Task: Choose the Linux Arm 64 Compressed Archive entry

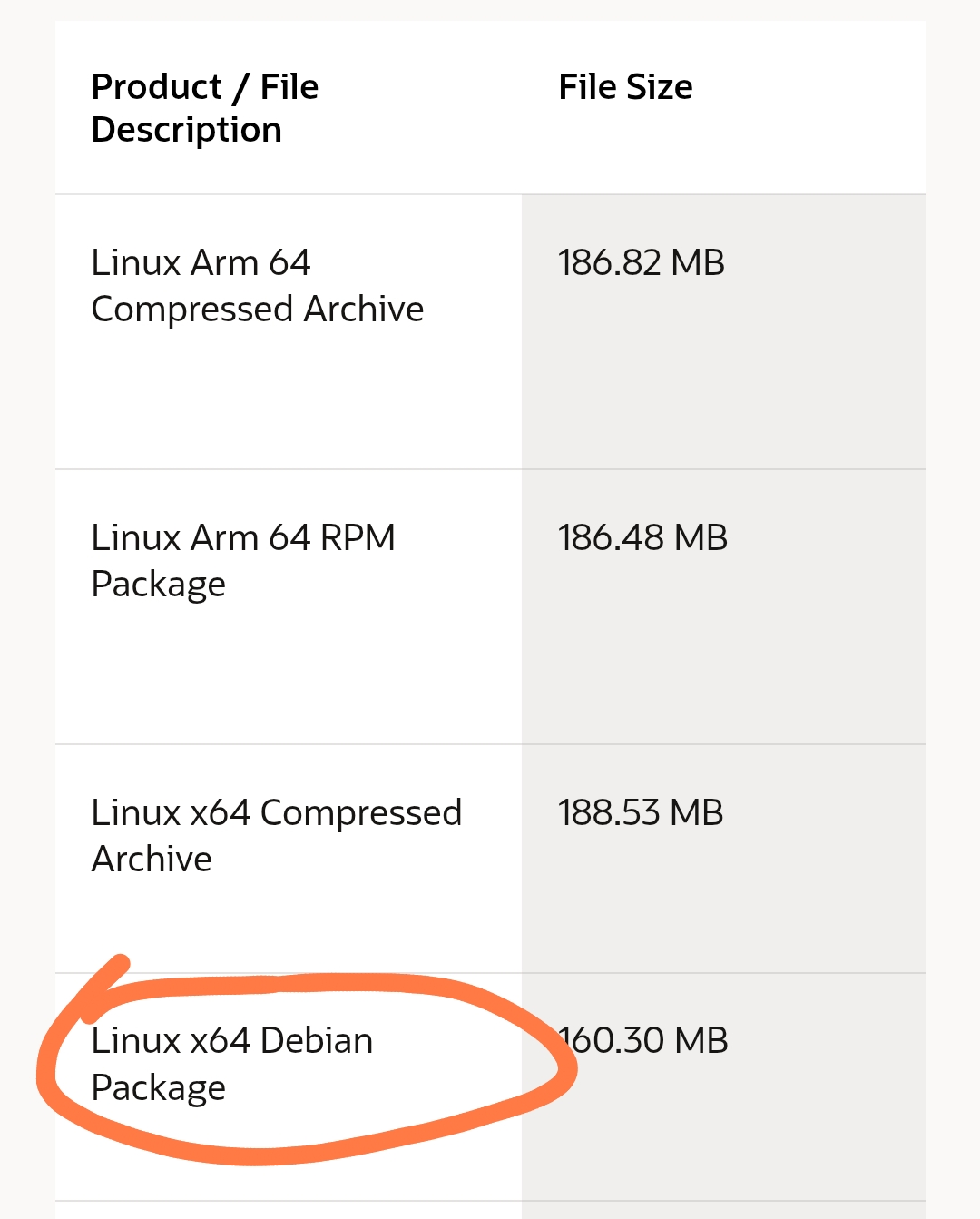Action: pyautogui.click(x=258, y=286)
